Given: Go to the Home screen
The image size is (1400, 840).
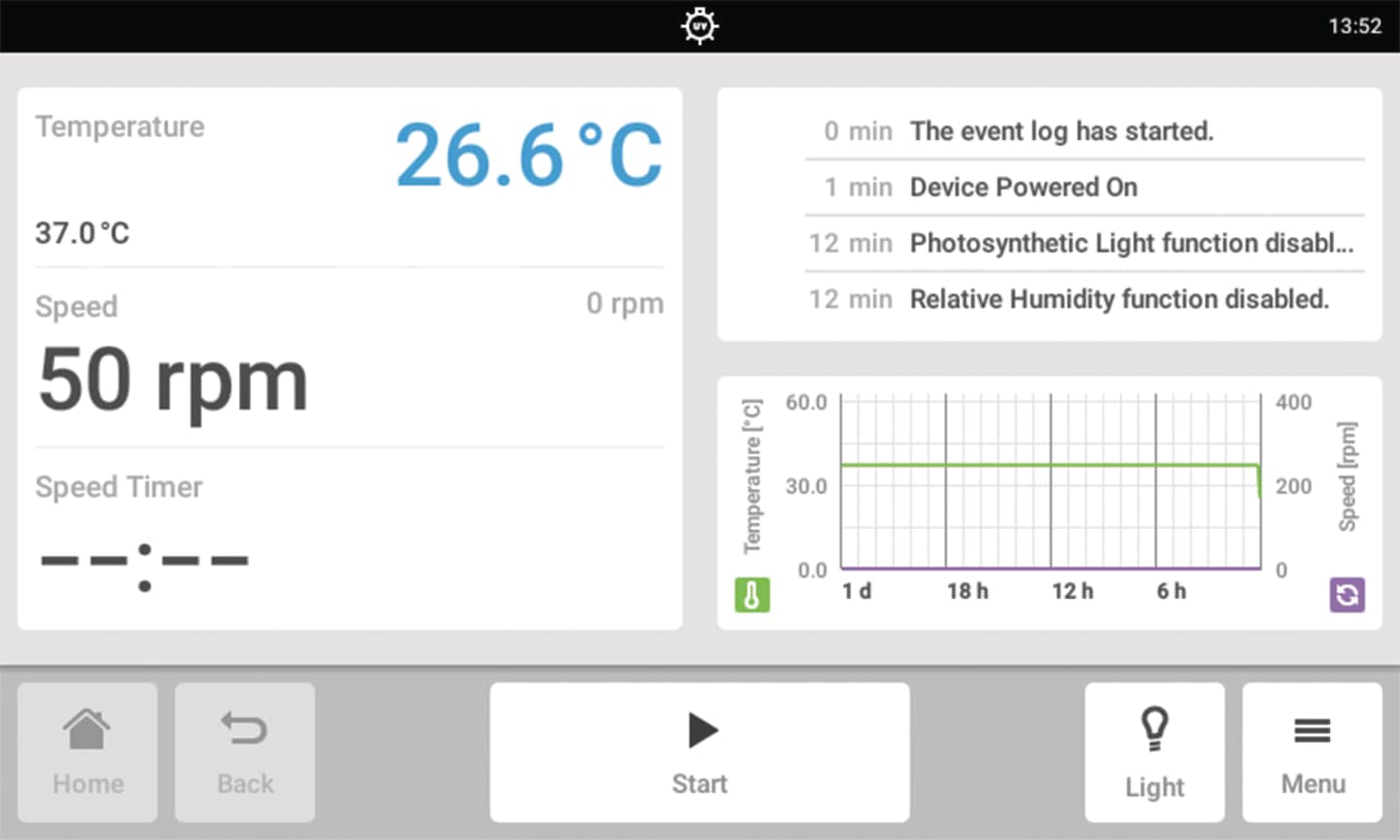Looking at the screenshot, I should click(87, 752).
